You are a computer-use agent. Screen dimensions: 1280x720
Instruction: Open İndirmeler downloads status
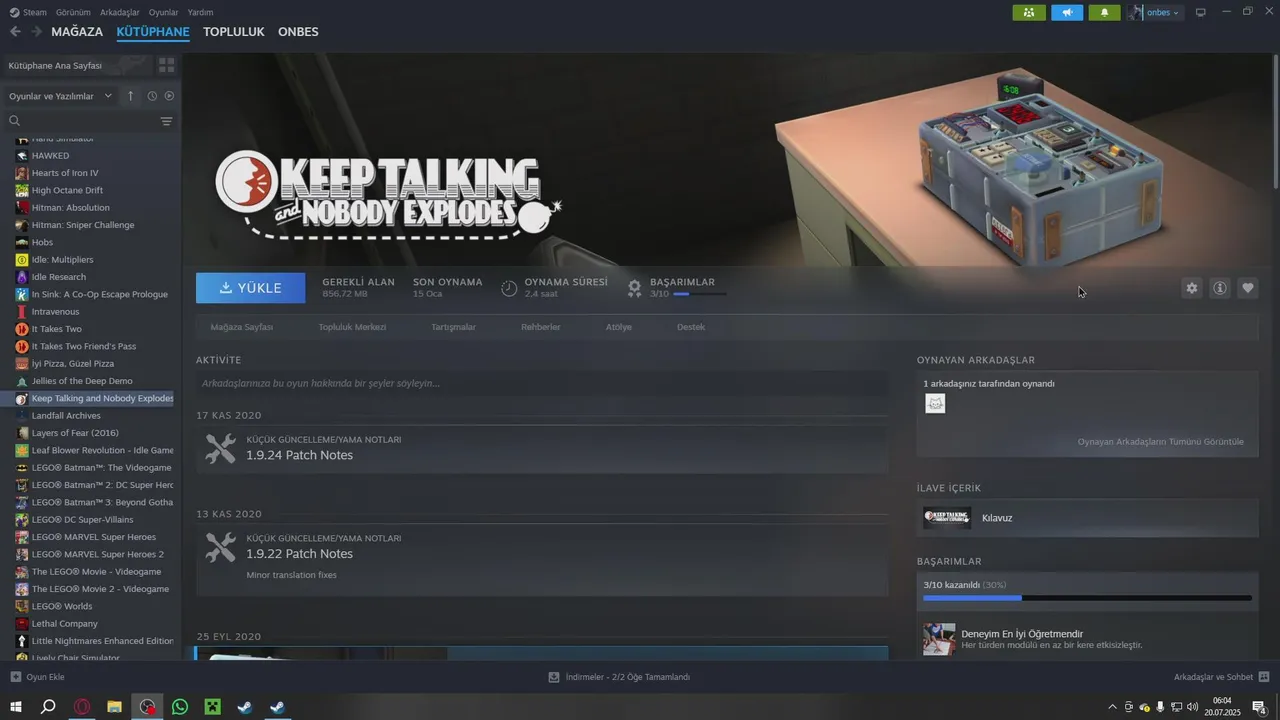tap(619, 677)
